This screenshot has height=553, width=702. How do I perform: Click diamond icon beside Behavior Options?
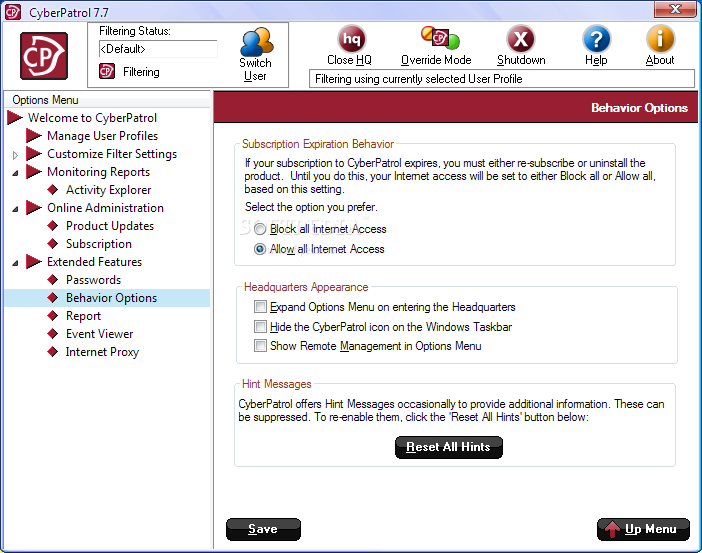point(53,298)
